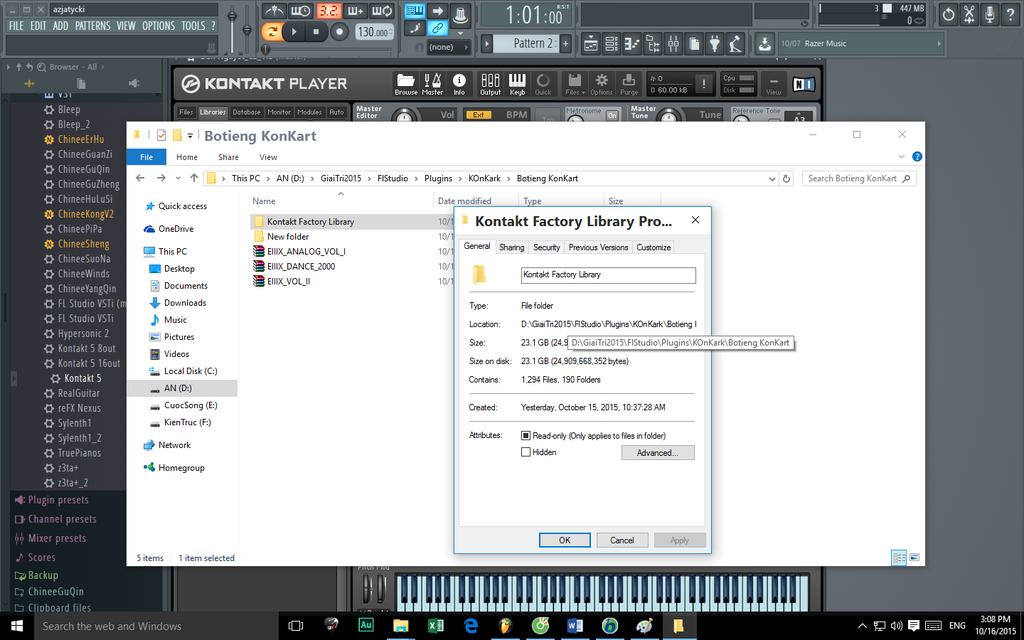
Task: Show Kontakt Output mixer icon
Action: coord(490,84)
